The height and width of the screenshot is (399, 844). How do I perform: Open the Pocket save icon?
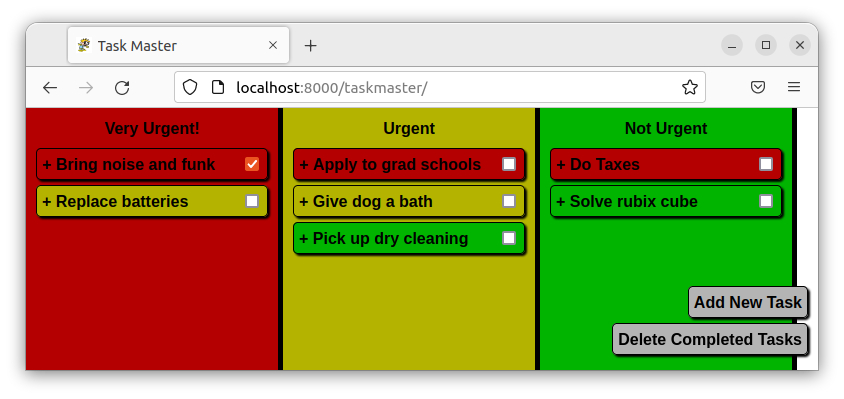pyautogui.click(x=758, y=87)
